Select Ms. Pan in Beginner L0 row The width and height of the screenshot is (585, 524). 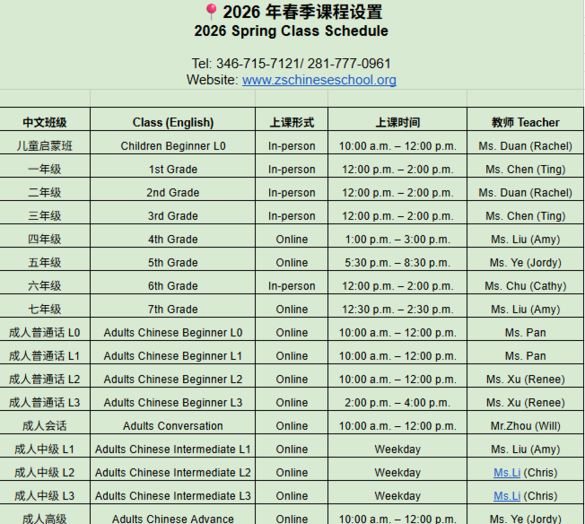525,330
